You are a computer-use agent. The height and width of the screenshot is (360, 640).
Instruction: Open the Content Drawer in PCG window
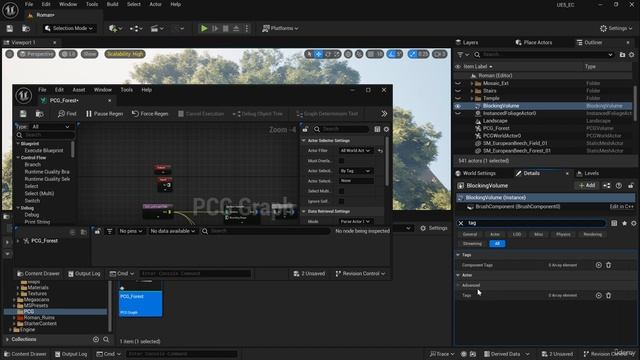click(x=38, y=273)
